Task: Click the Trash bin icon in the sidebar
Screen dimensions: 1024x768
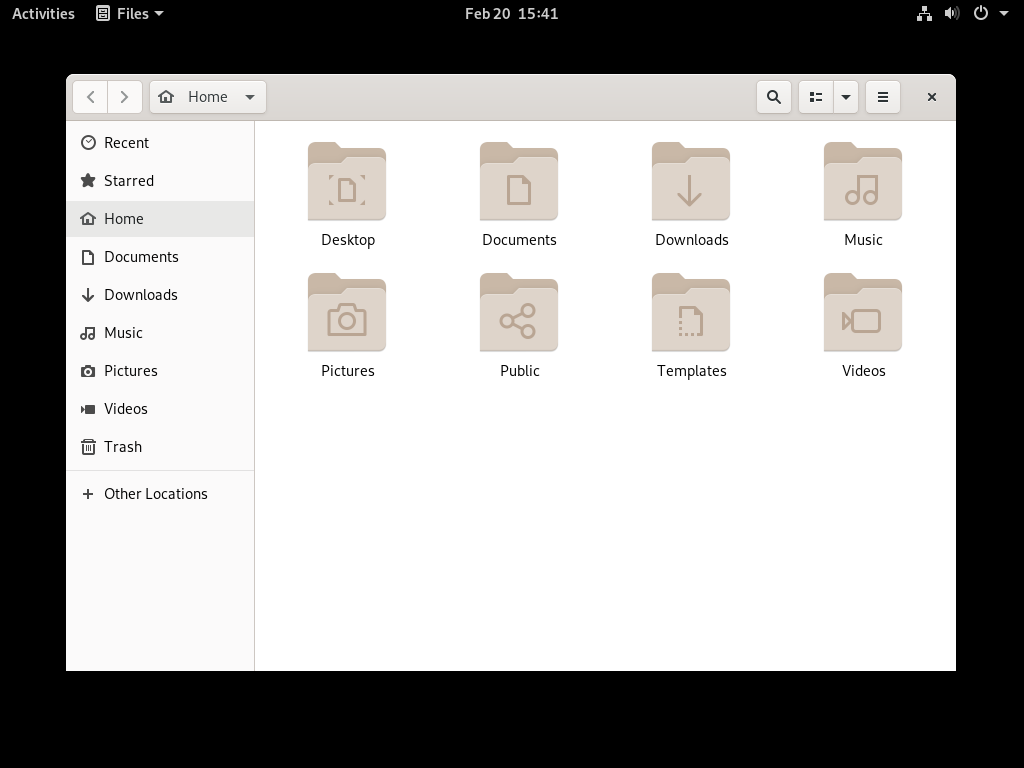Action: click(88, 447)
